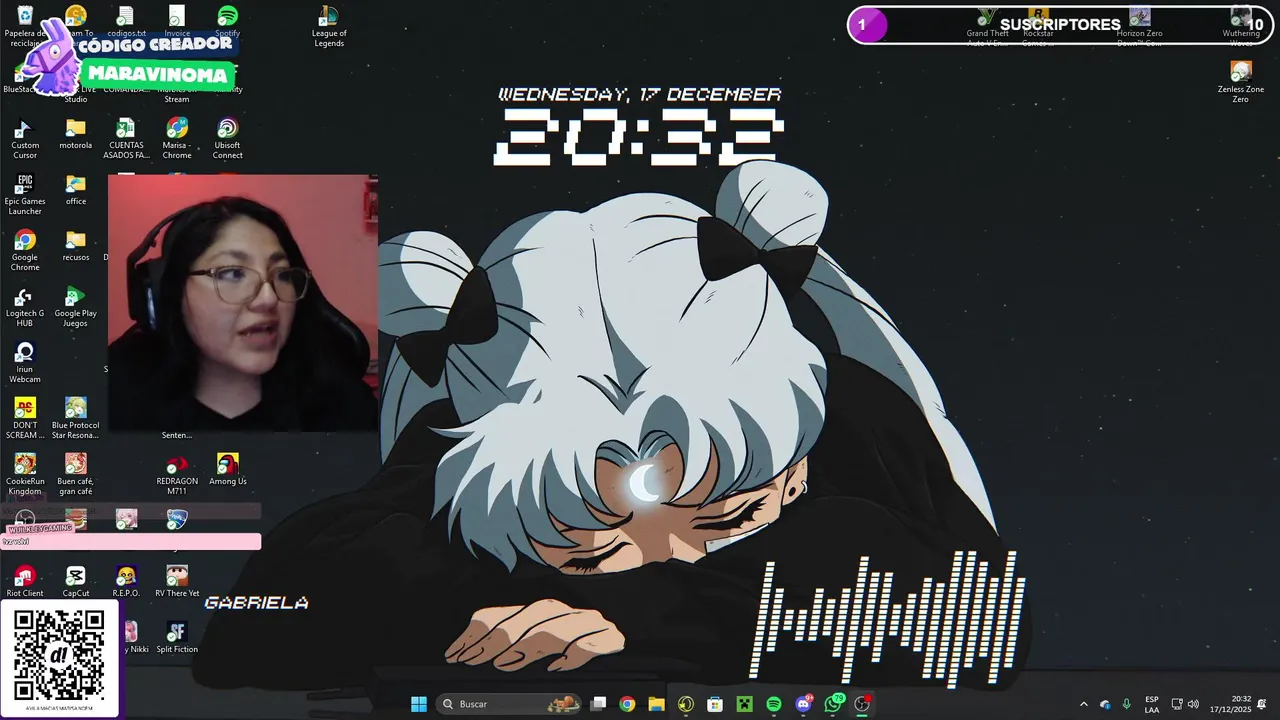Open the Grand Theft Auto V desktop shortcut
The width and height of the screenshot is (1280, 720).
(x=987, y=26)
